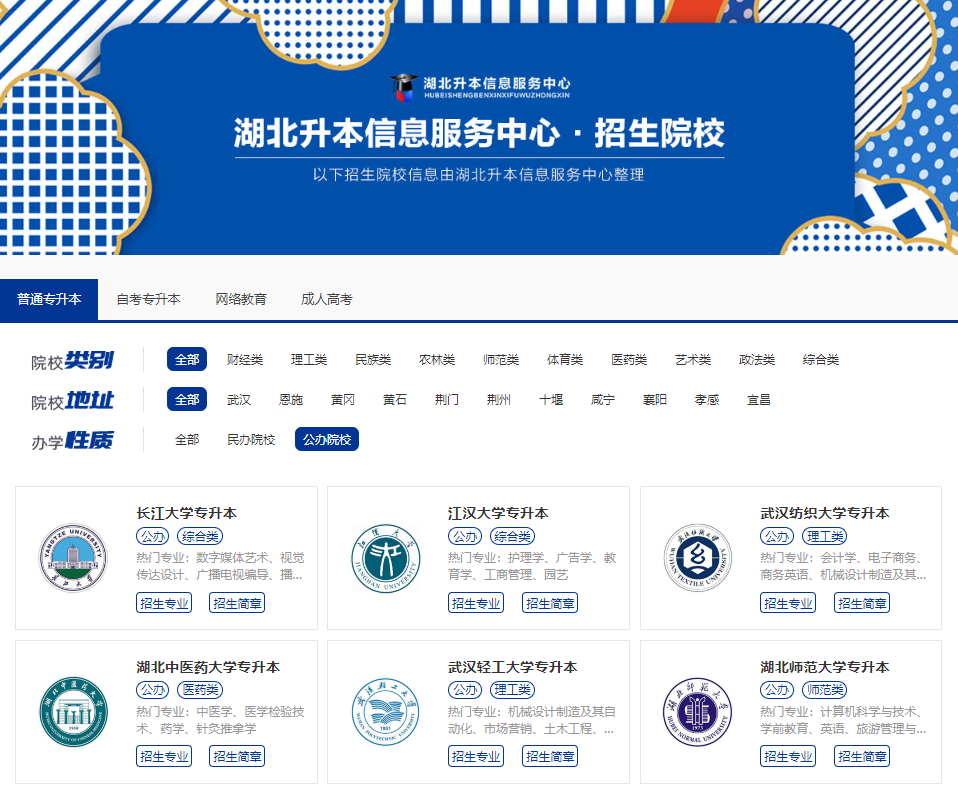Open 招生简章 for 湖北师范大学
Screen dimensions: 958x790
click(x=862, y=756)
